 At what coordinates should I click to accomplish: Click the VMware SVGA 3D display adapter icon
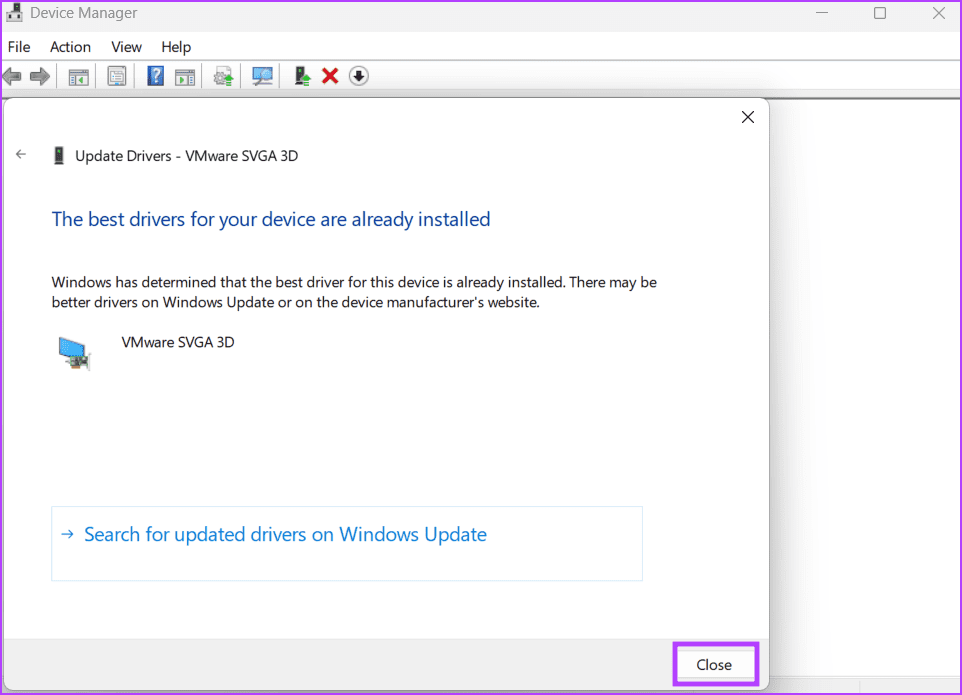pos(74,352)
